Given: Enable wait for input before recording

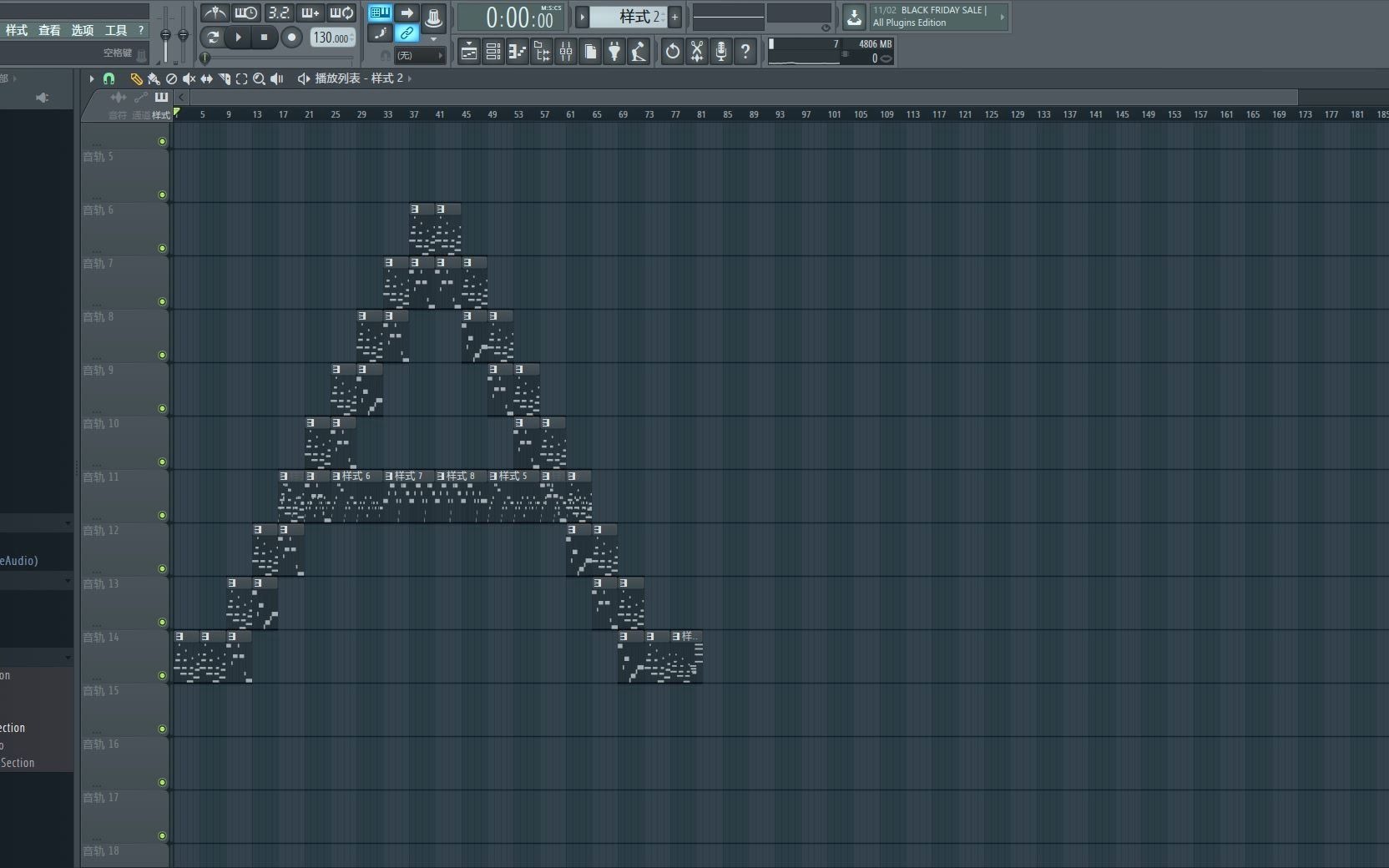Looking at the screenshot, I should [x=246, y=13].
